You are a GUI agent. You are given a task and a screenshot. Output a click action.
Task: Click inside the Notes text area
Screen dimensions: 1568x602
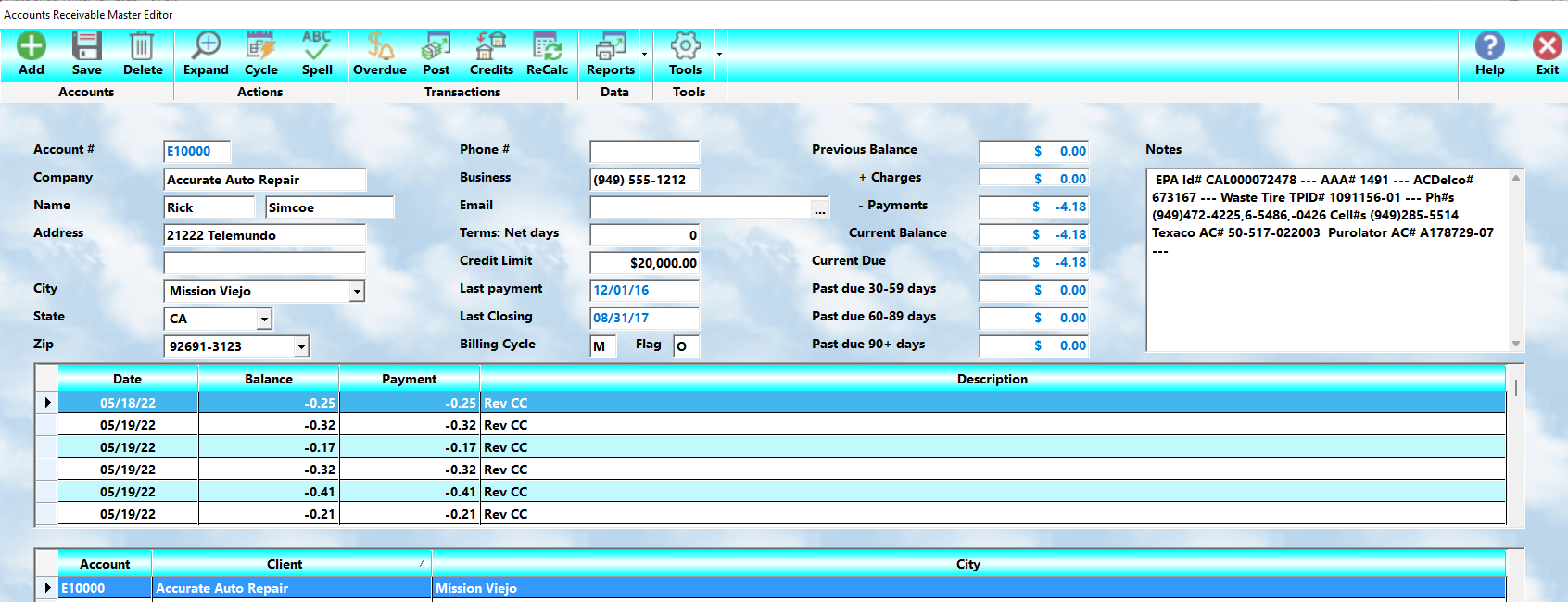(1328, 260)
